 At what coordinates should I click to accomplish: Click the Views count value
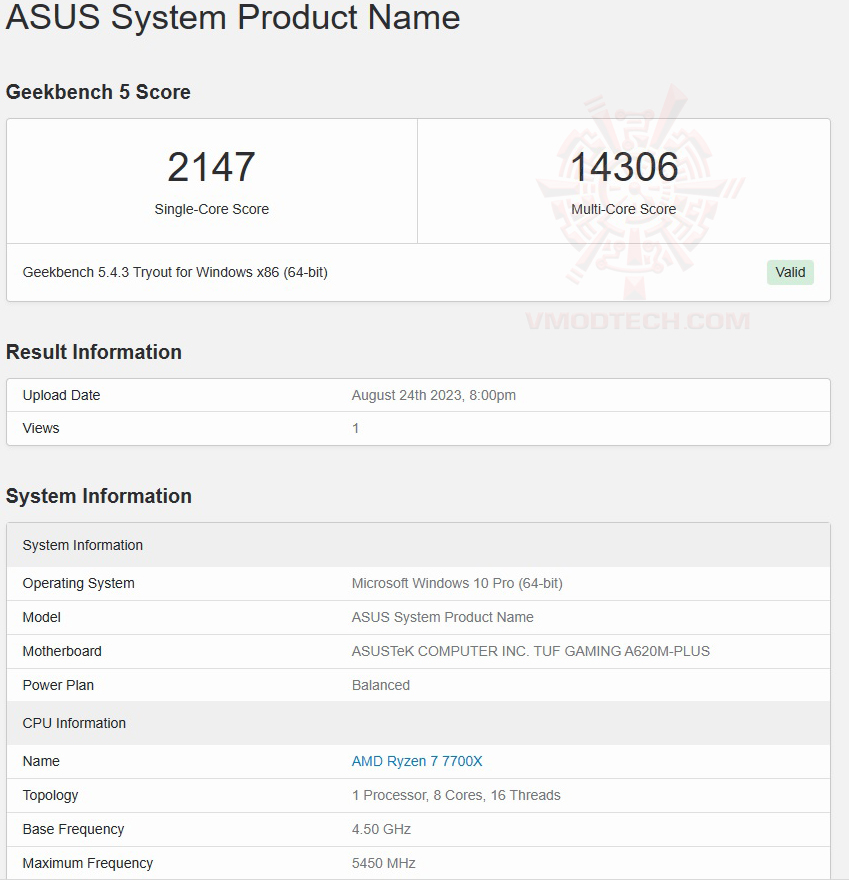(x=357, y=428)
